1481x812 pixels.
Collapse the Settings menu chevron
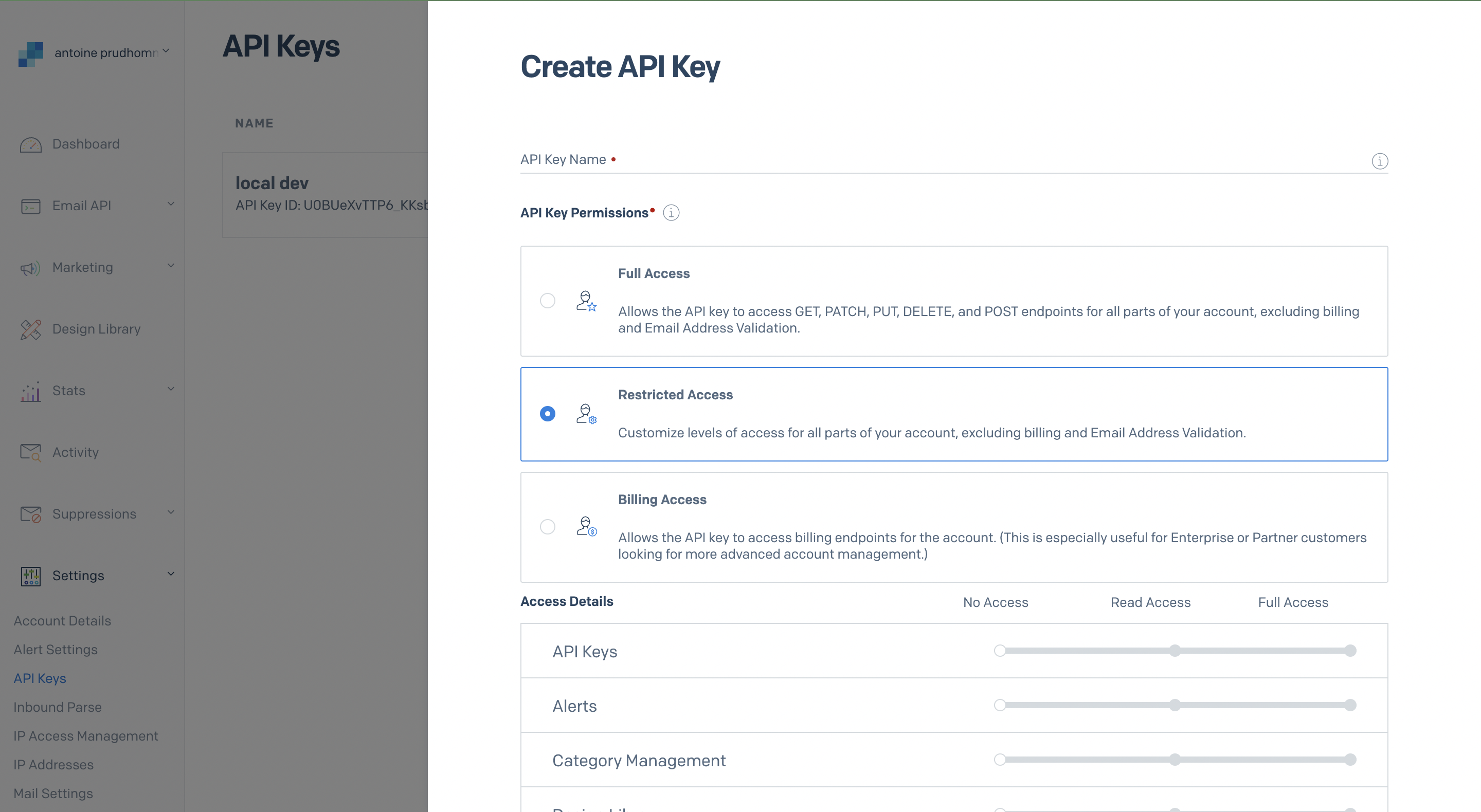click(171, 574)
